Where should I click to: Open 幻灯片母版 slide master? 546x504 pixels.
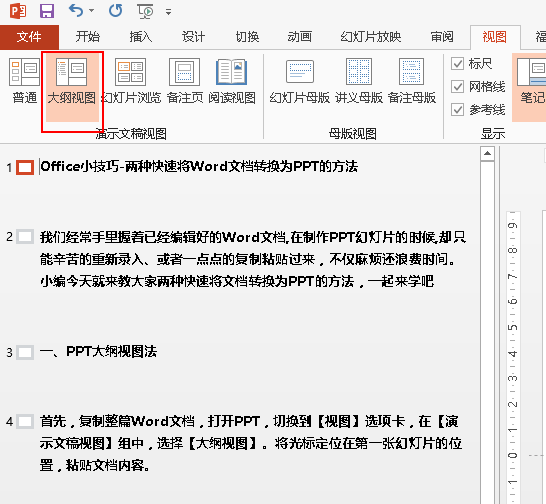pyautogui.click(x=300, y=81)
